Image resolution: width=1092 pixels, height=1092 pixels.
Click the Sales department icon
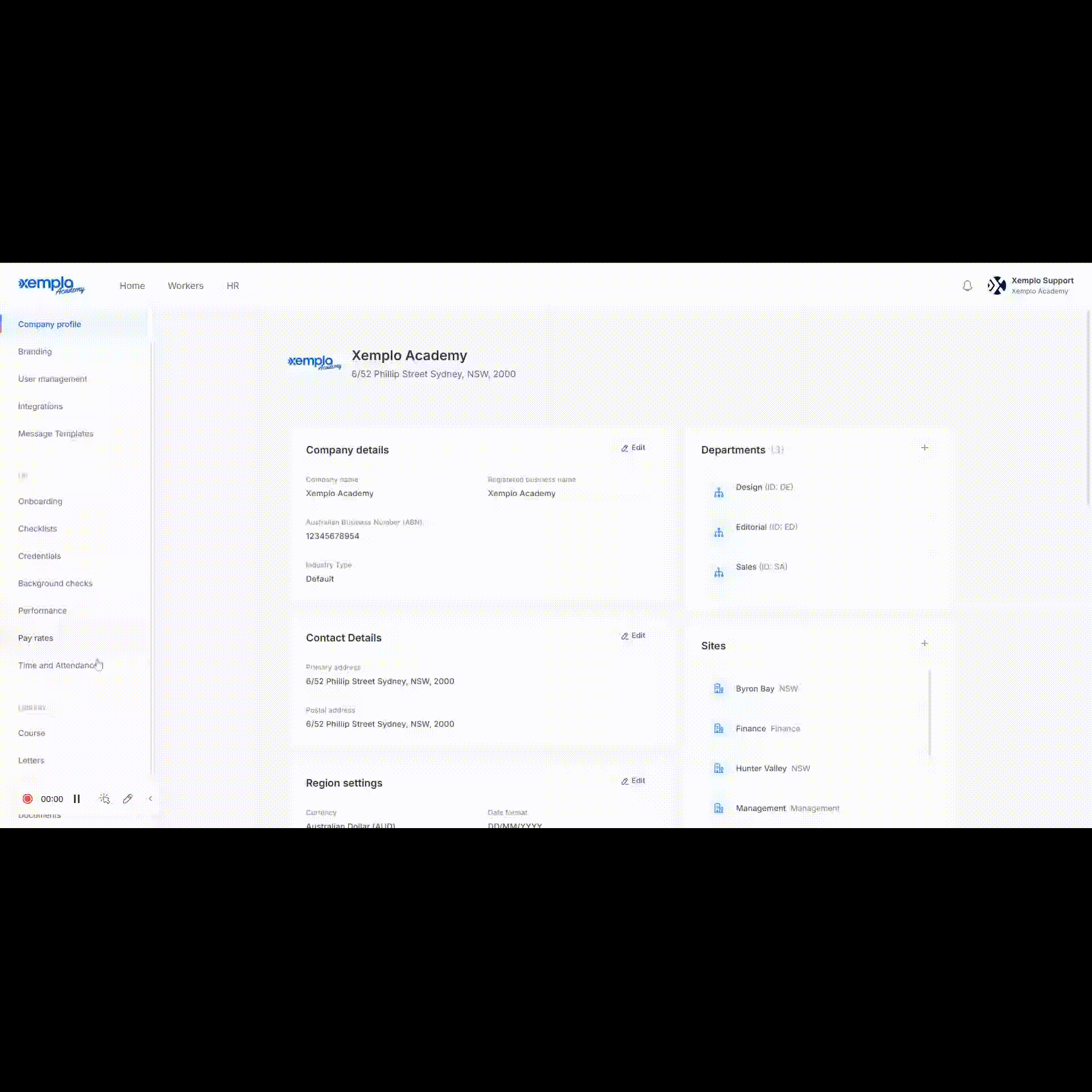point(719,572)
